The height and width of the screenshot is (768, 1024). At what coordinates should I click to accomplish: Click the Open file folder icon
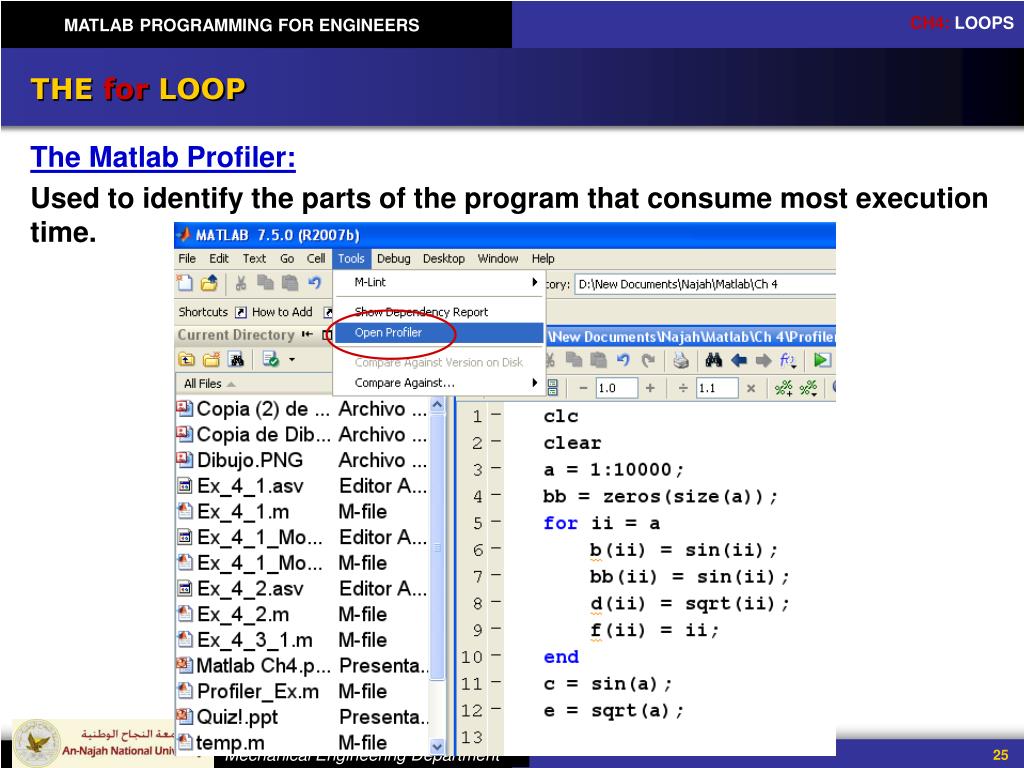click(x=209, y=283)
